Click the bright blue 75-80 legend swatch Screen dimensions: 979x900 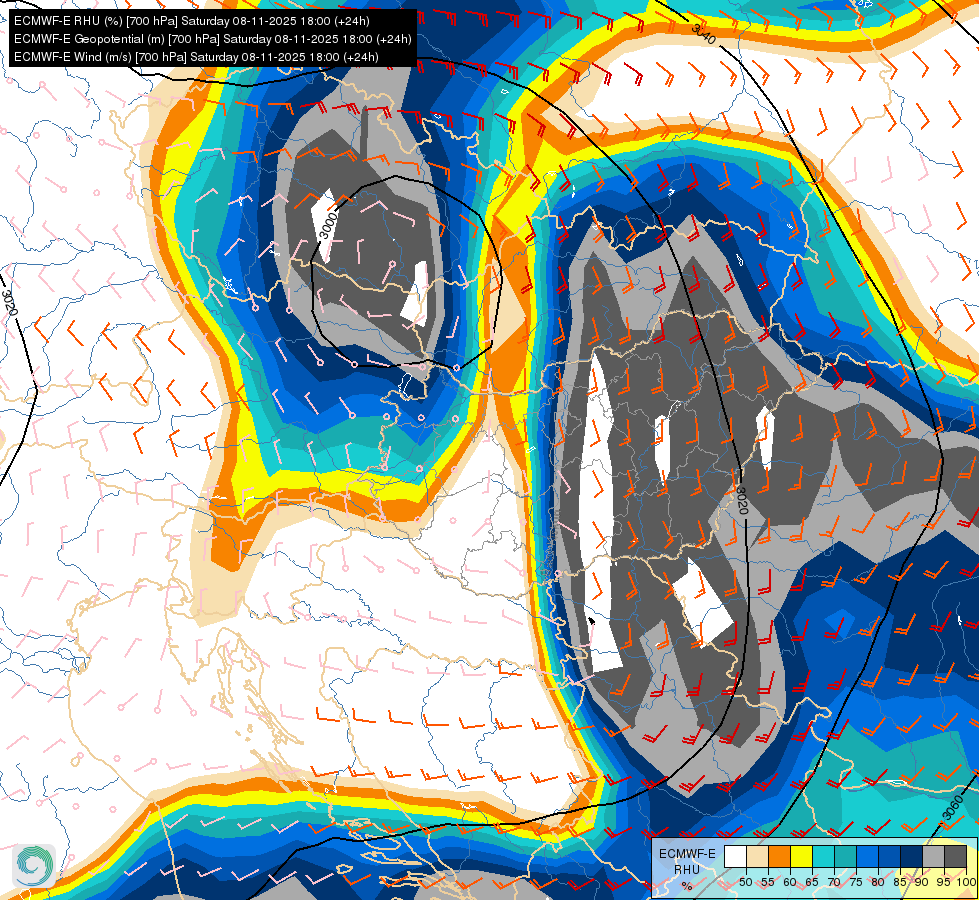[867, 856]
